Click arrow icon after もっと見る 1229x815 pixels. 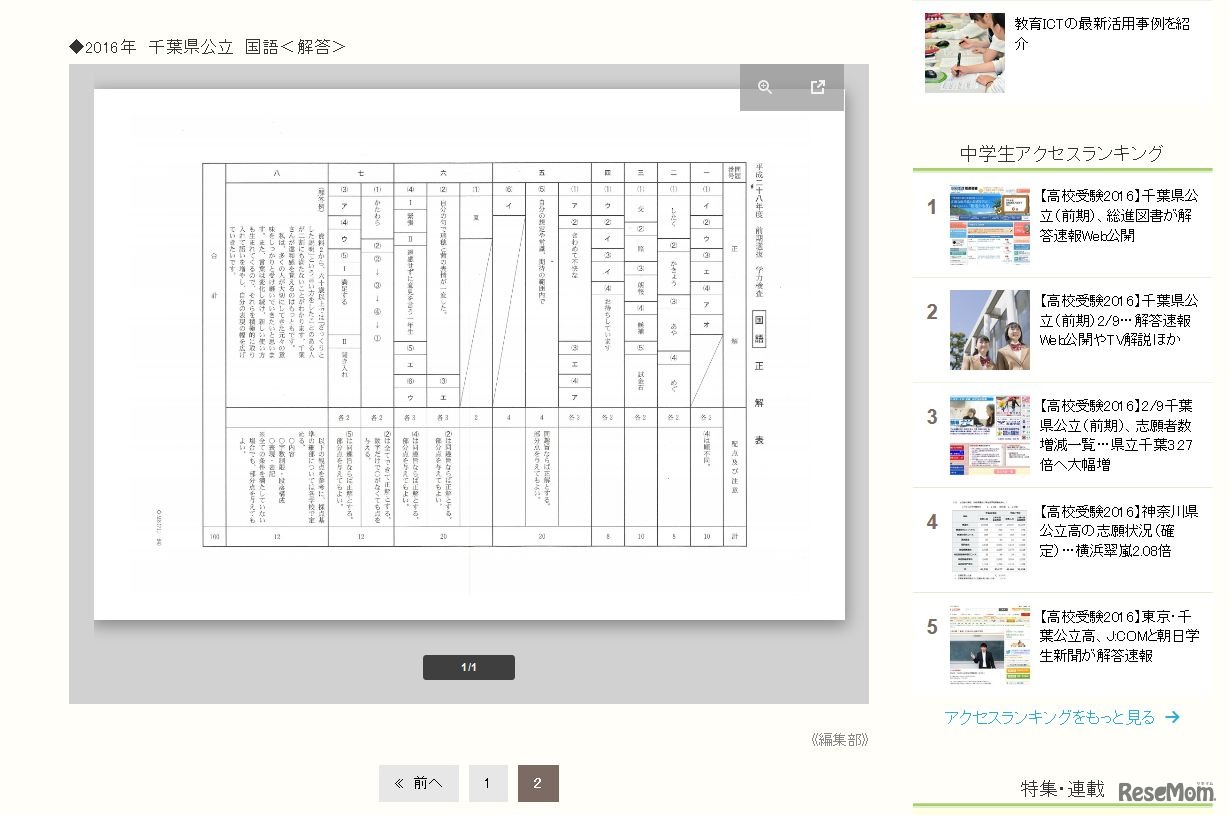(x=1172, y=717)
